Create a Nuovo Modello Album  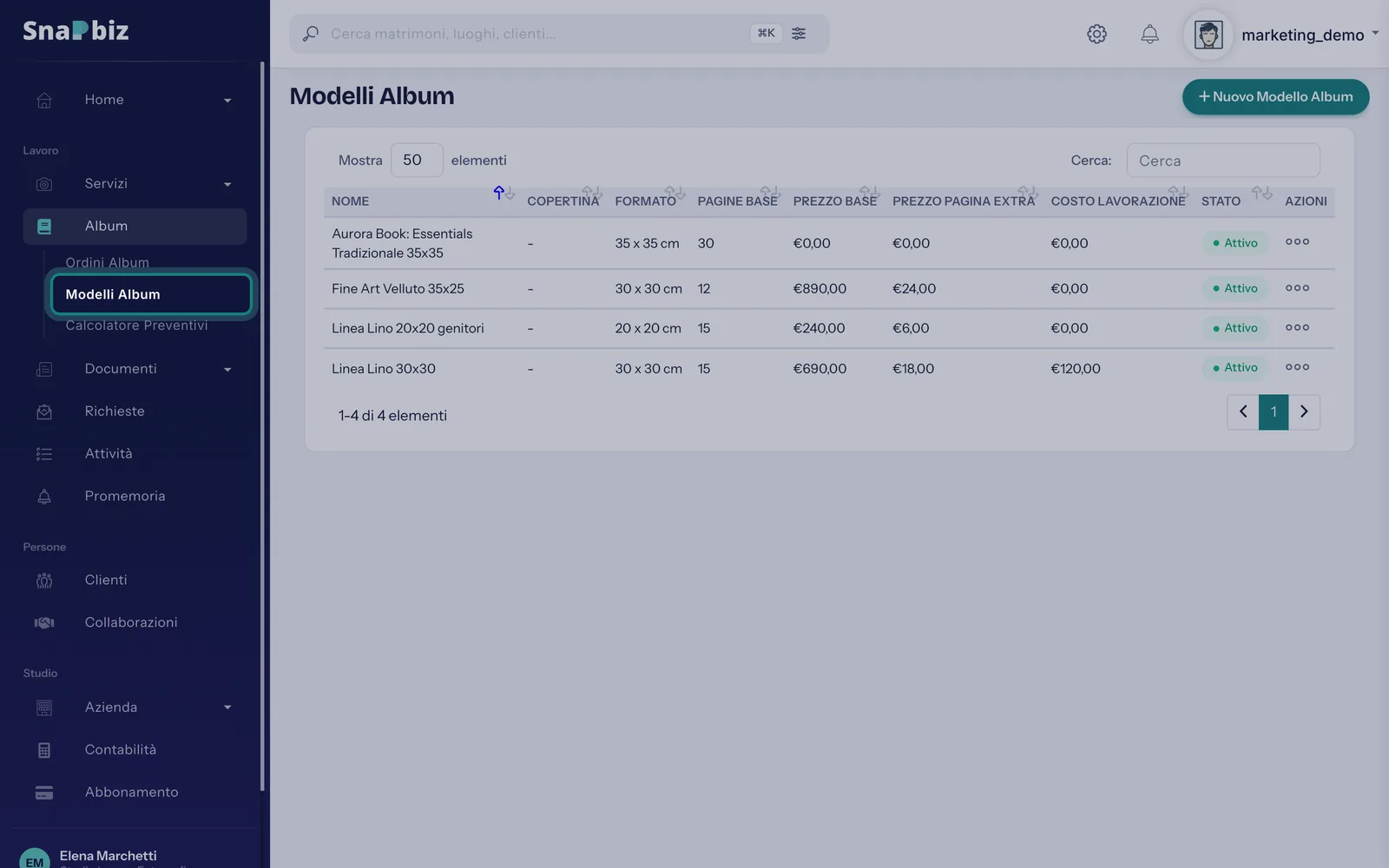coord(1275,96)
